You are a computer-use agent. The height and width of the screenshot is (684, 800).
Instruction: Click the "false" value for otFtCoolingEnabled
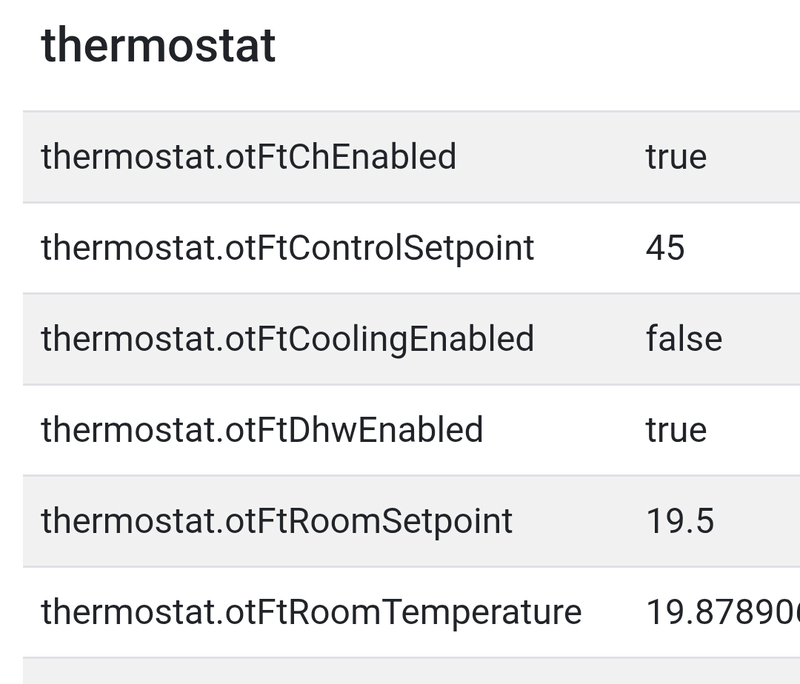(x=684, y=339)
